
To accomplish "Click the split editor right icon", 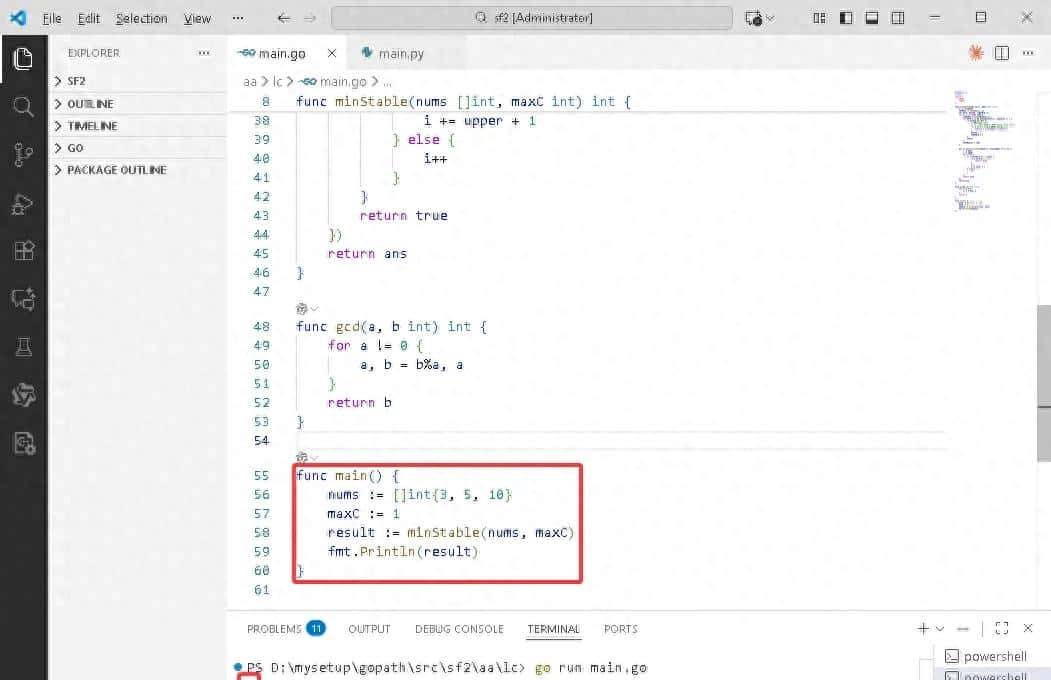I will 1001,53.
